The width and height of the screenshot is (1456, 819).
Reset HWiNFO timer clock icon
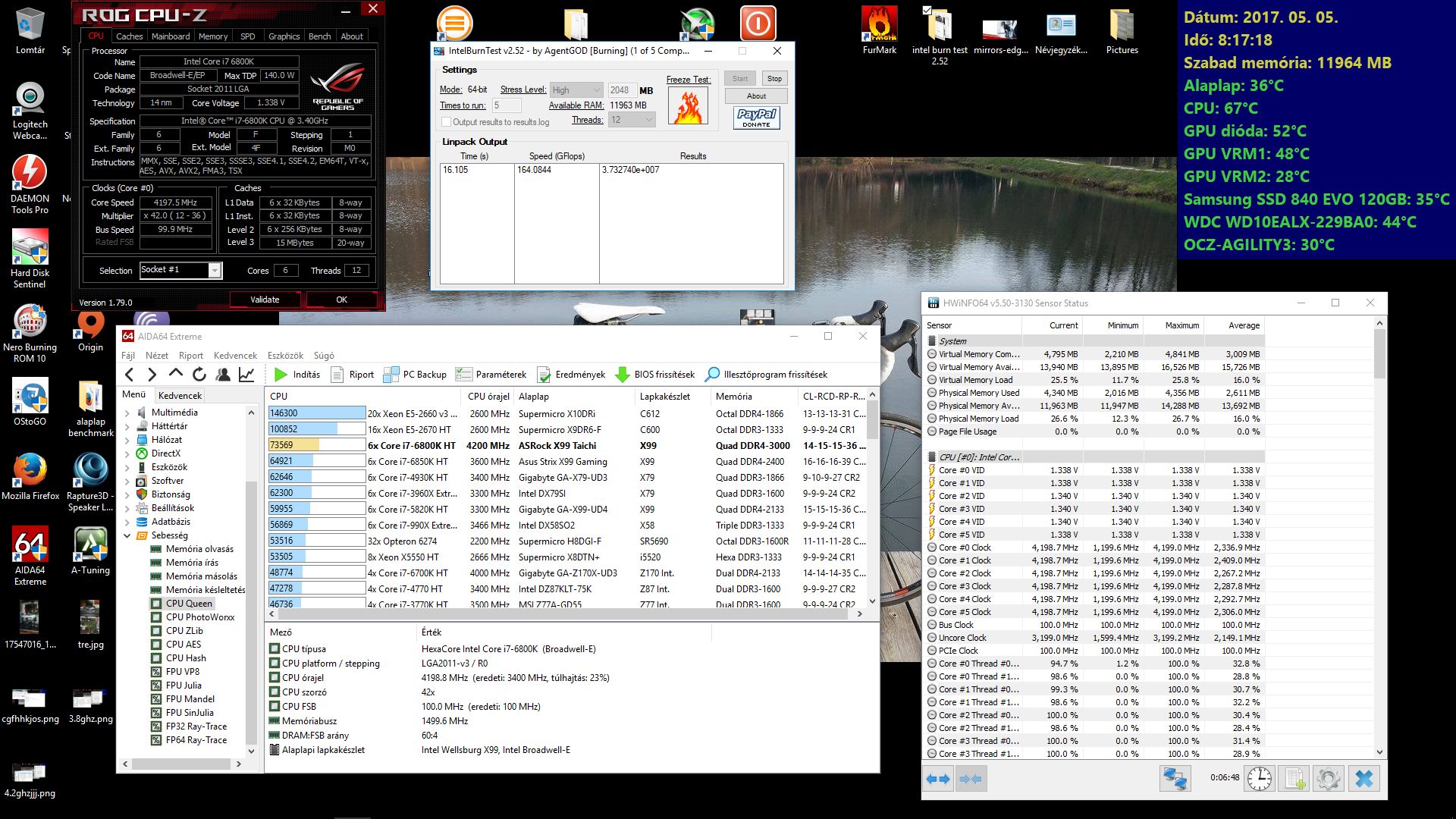(x=1260, y=779)
